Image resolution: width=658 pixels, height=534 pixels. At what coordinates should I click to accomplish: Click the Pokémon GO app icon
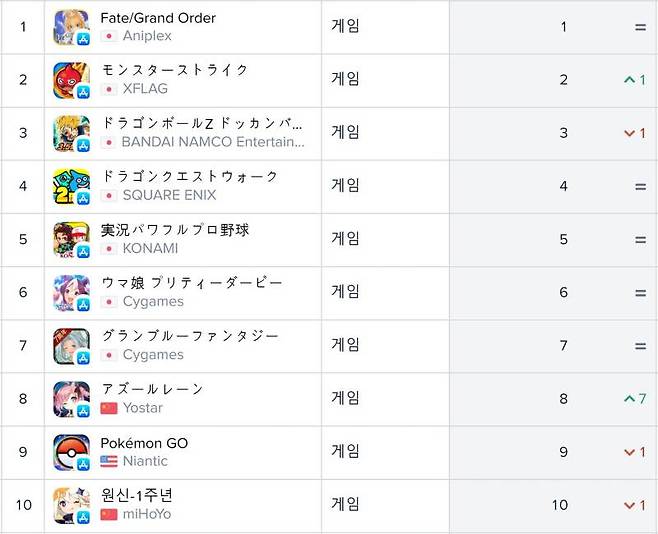tap(71, 452)
